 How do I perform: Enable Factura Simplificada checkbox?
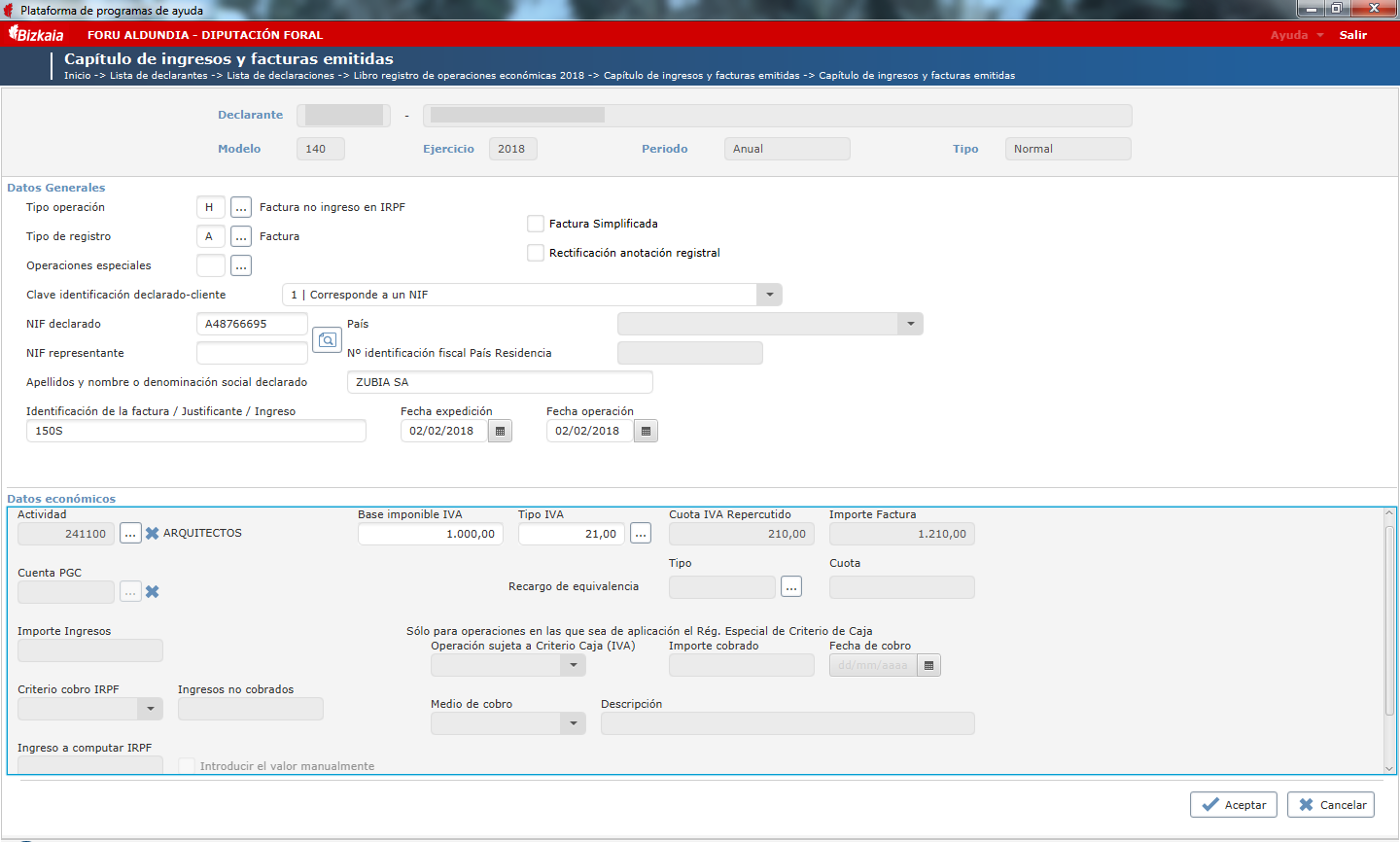point(536,224)
